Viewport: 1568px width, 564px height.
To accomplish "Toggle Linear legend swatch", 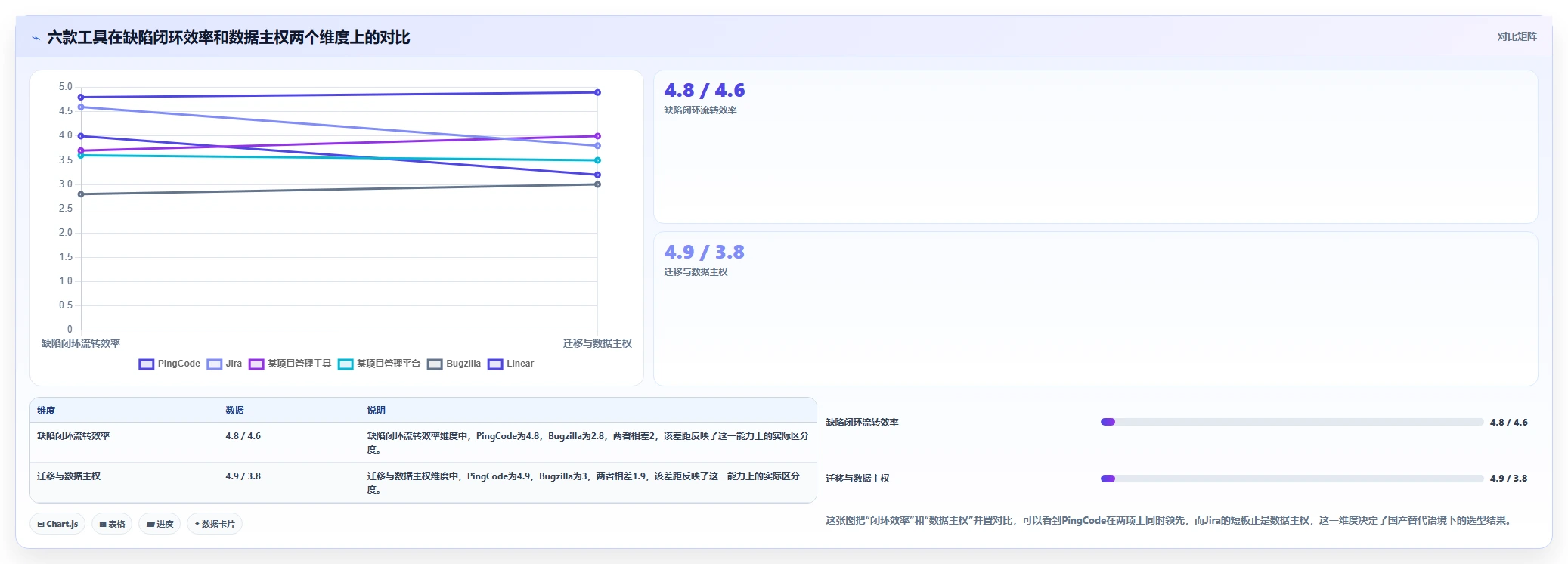I will [x=495, y=364].
